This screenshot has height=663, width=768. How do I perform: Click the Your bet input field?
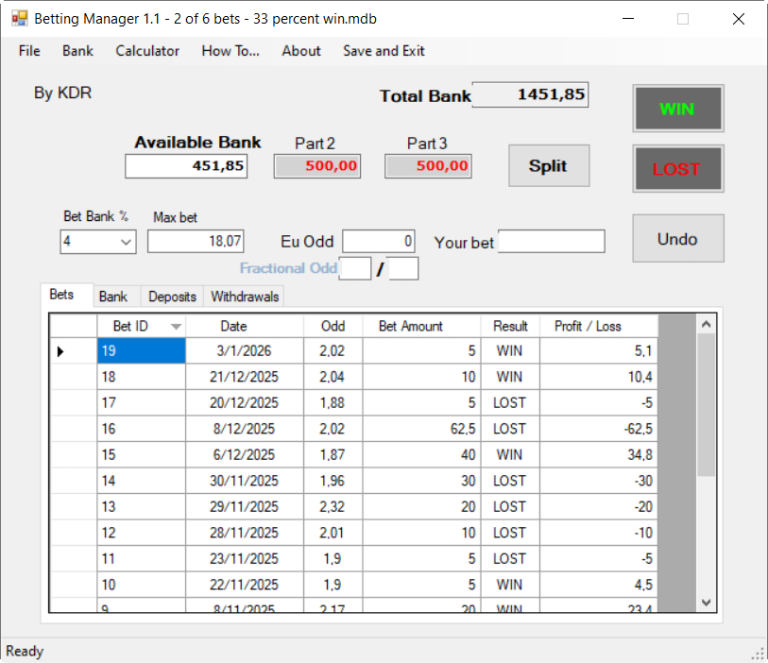[x=551, y=241]
